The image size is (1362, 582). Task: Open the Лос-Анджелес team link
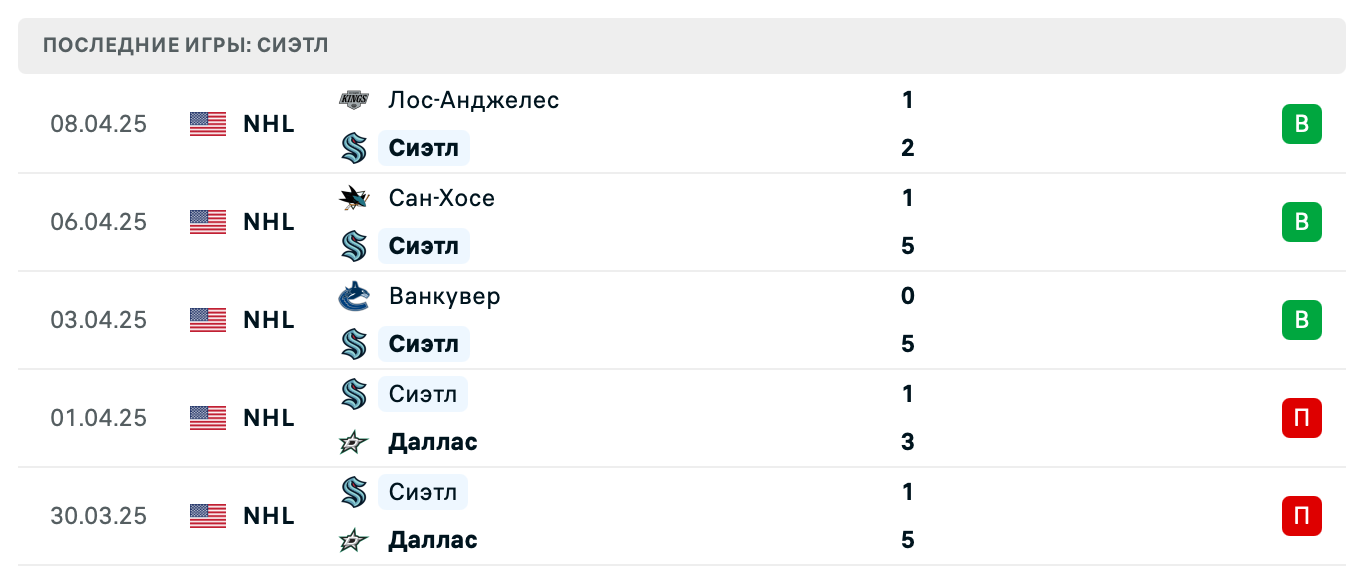coord(474,100)
